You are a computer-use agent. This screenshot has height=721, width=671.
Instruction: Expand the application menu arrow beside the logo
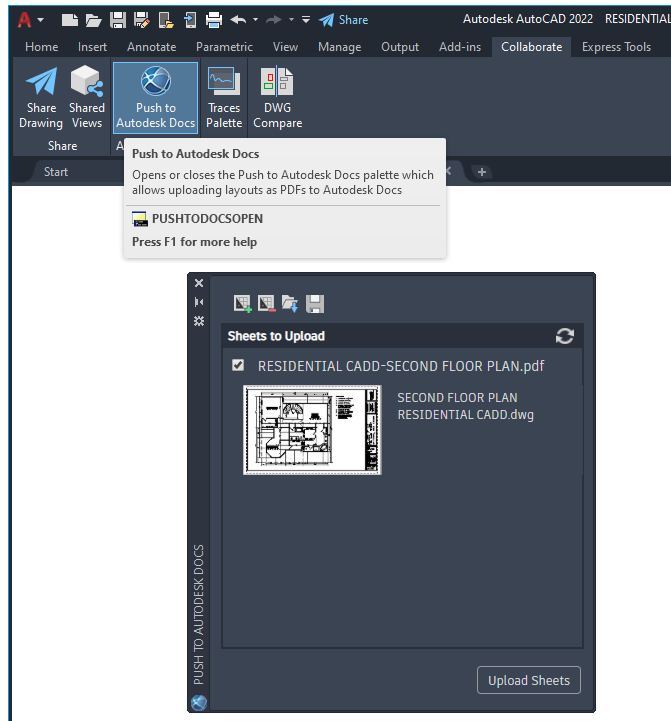click(x=40, y=20)
